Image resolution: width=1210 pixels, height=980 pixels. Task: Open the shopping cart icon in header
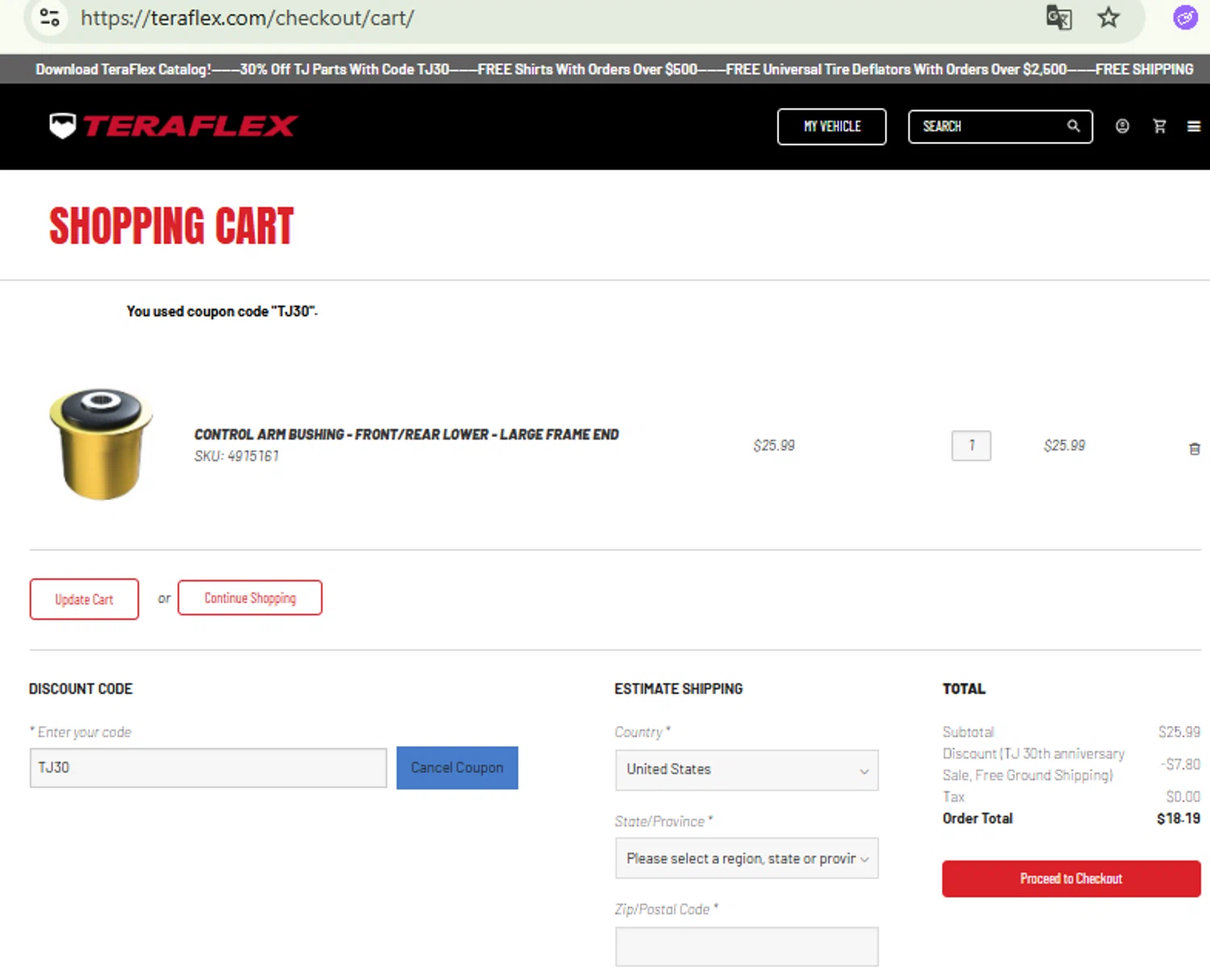point(1159,126)
